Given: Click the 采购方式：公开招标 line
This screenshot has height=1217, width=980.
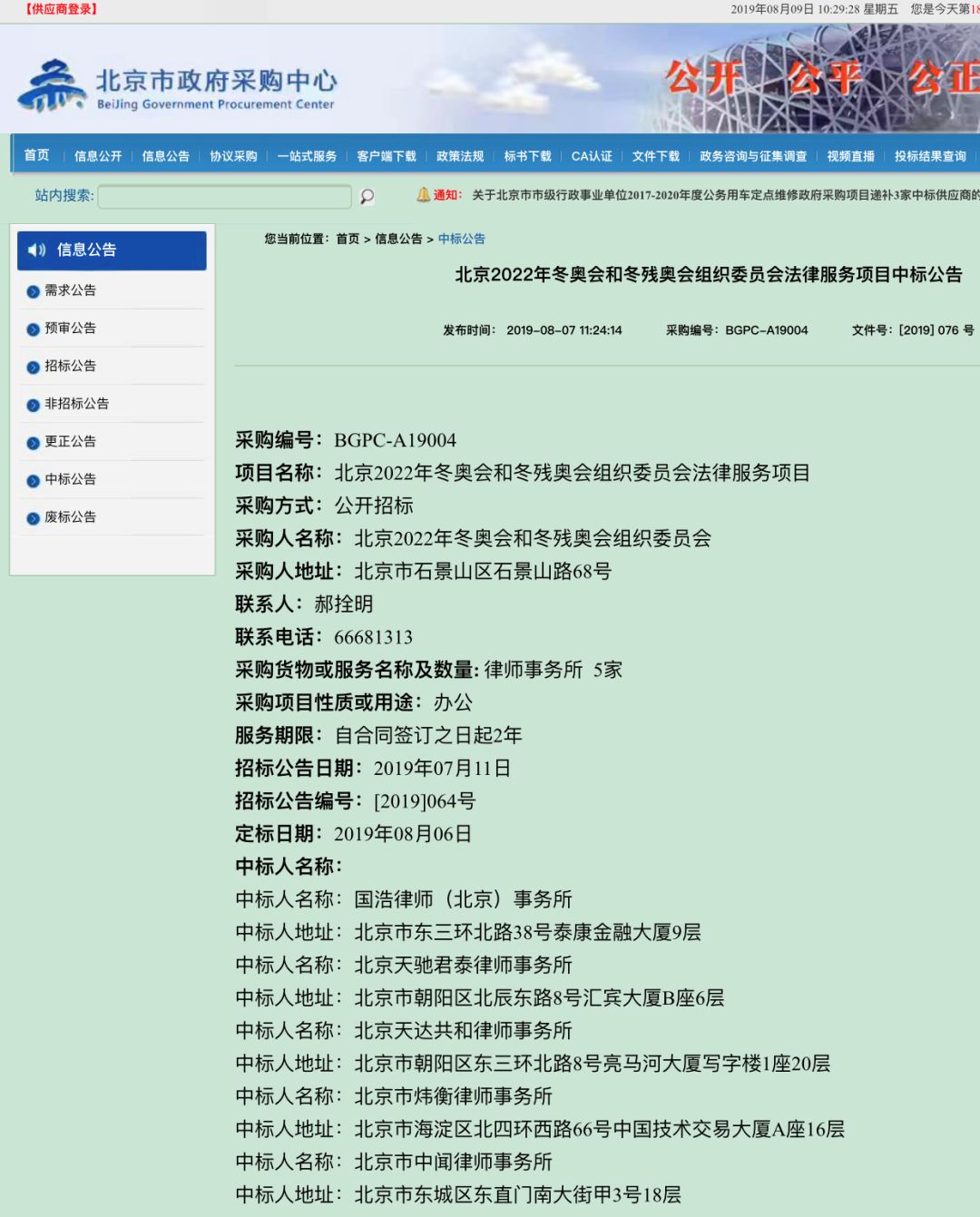Looking at the screenshot, I should click(x=324, y=505).
